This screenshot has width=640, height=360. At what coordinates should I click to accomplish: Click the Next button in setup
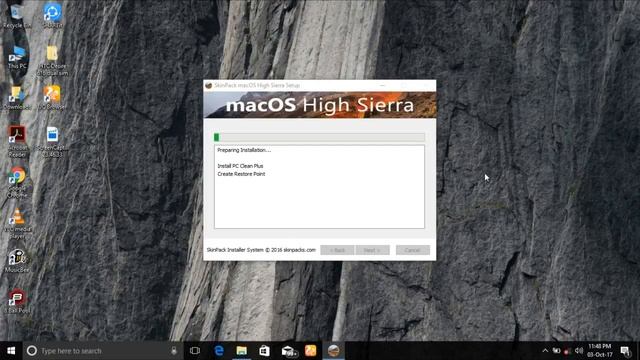[372, 250]
